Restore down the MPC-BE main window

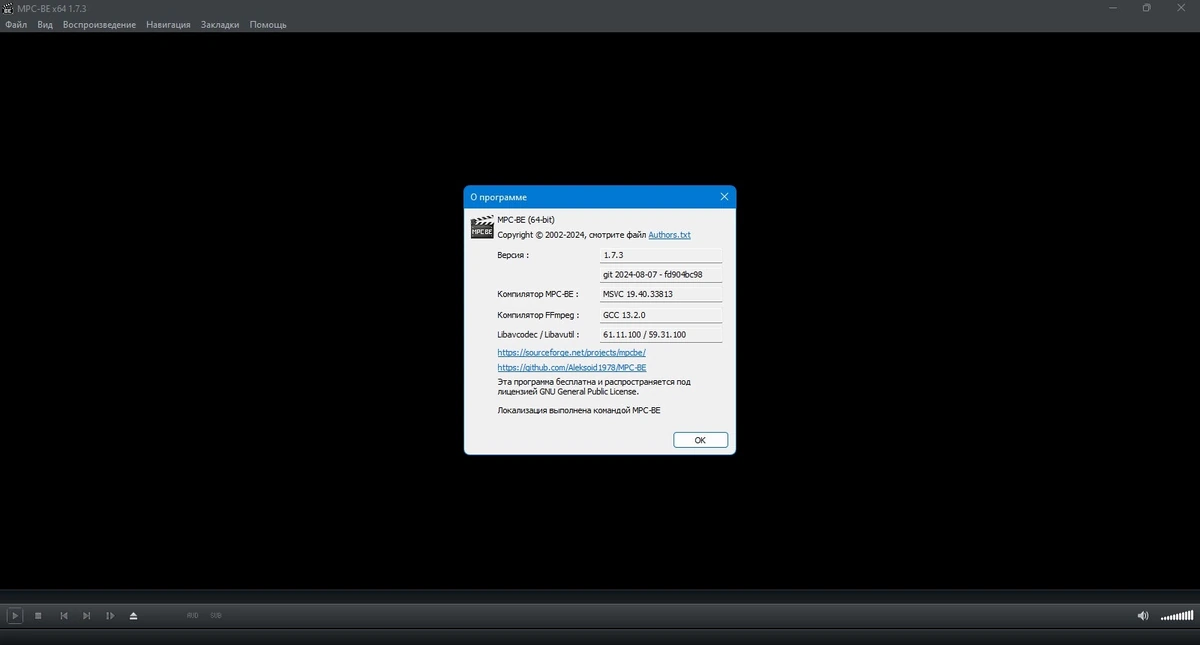[1146, 8]
